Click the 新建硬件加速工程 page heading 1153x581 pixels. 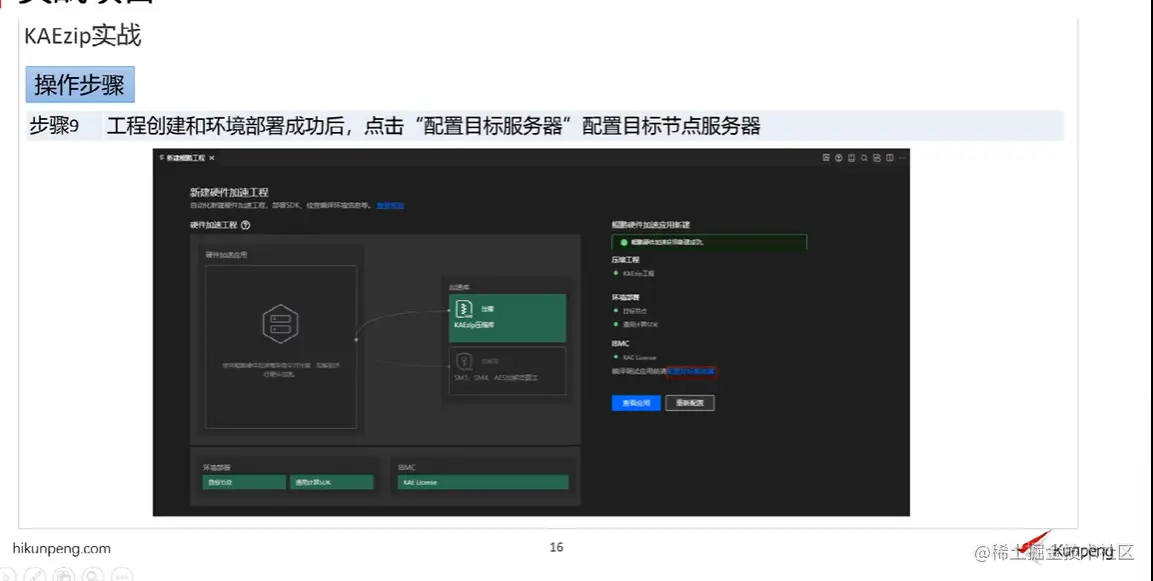click(x=229, y=193)
